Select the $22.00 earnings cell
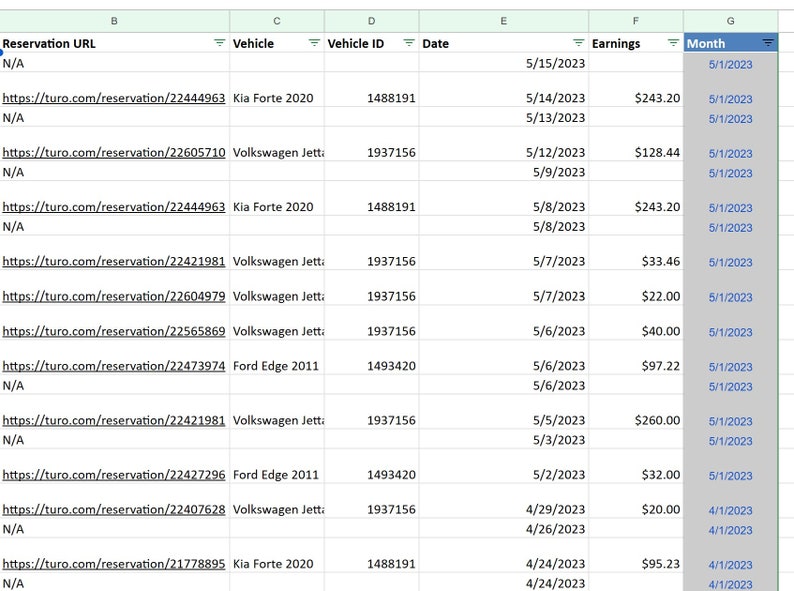 click(x=636, y=288)
